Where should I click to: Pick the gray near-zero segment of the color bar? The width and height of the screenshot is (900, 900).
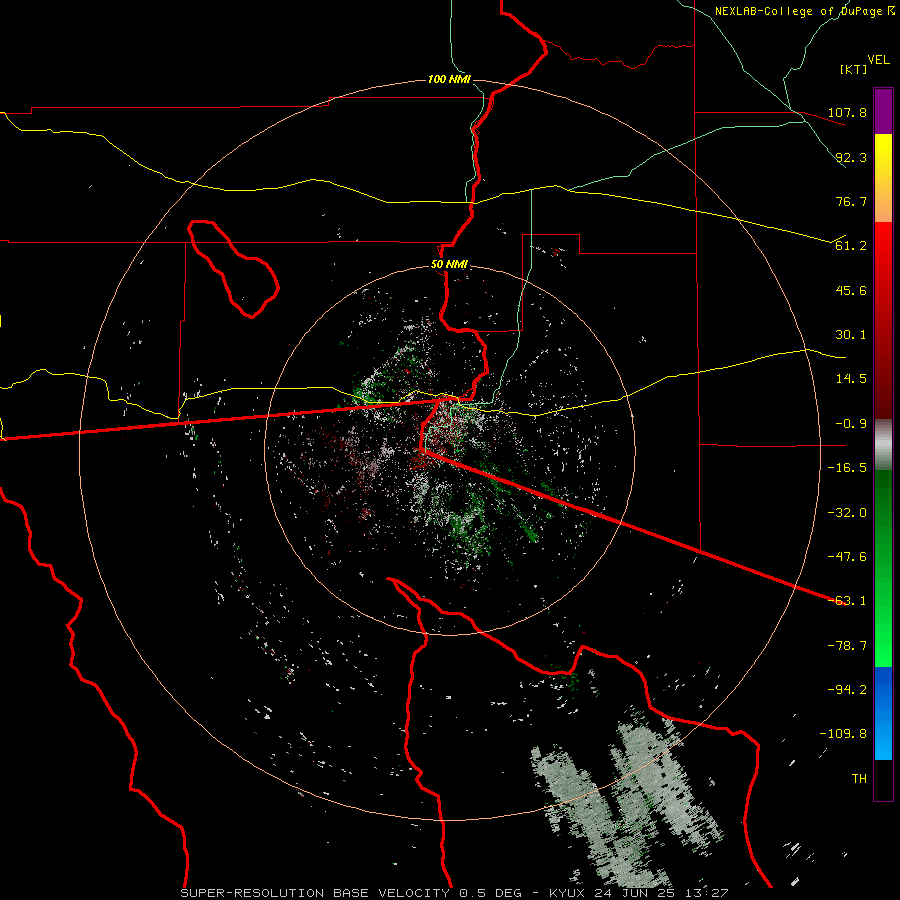(883, 445)
